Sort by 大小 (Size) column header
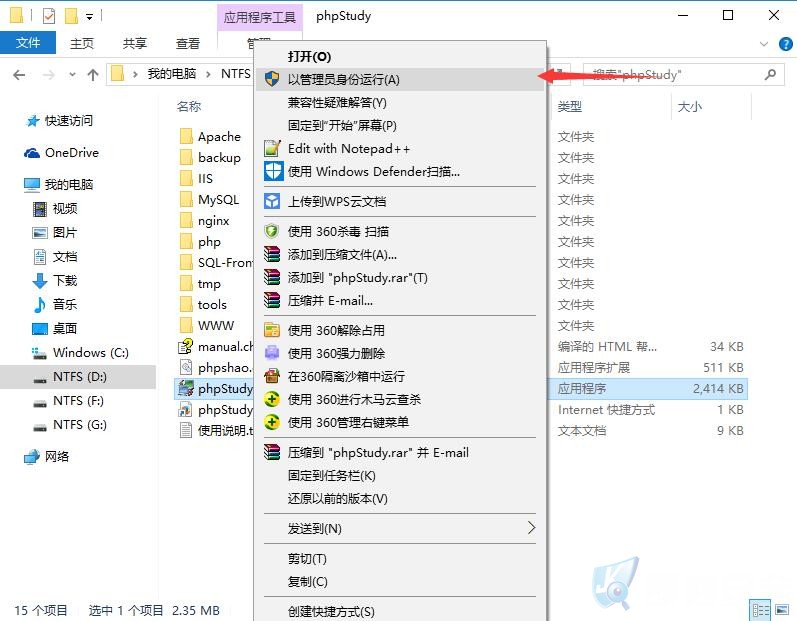This screenshot has height=621, width=797. pos(690,106)
